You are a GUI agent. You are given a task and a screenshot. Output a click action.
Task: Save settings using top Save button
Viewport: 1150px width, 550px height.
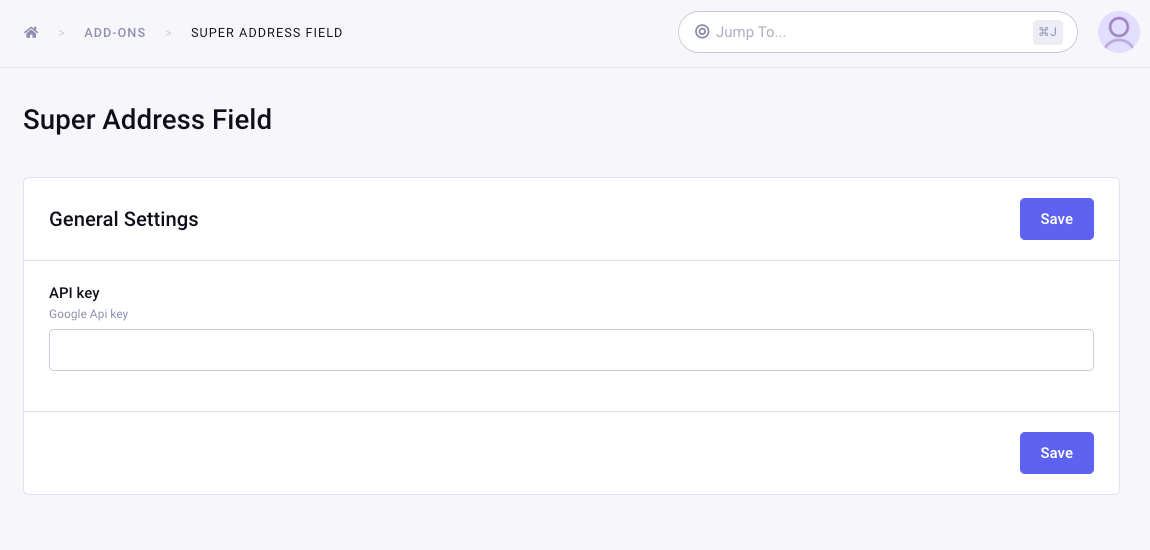pos(1056,219)
